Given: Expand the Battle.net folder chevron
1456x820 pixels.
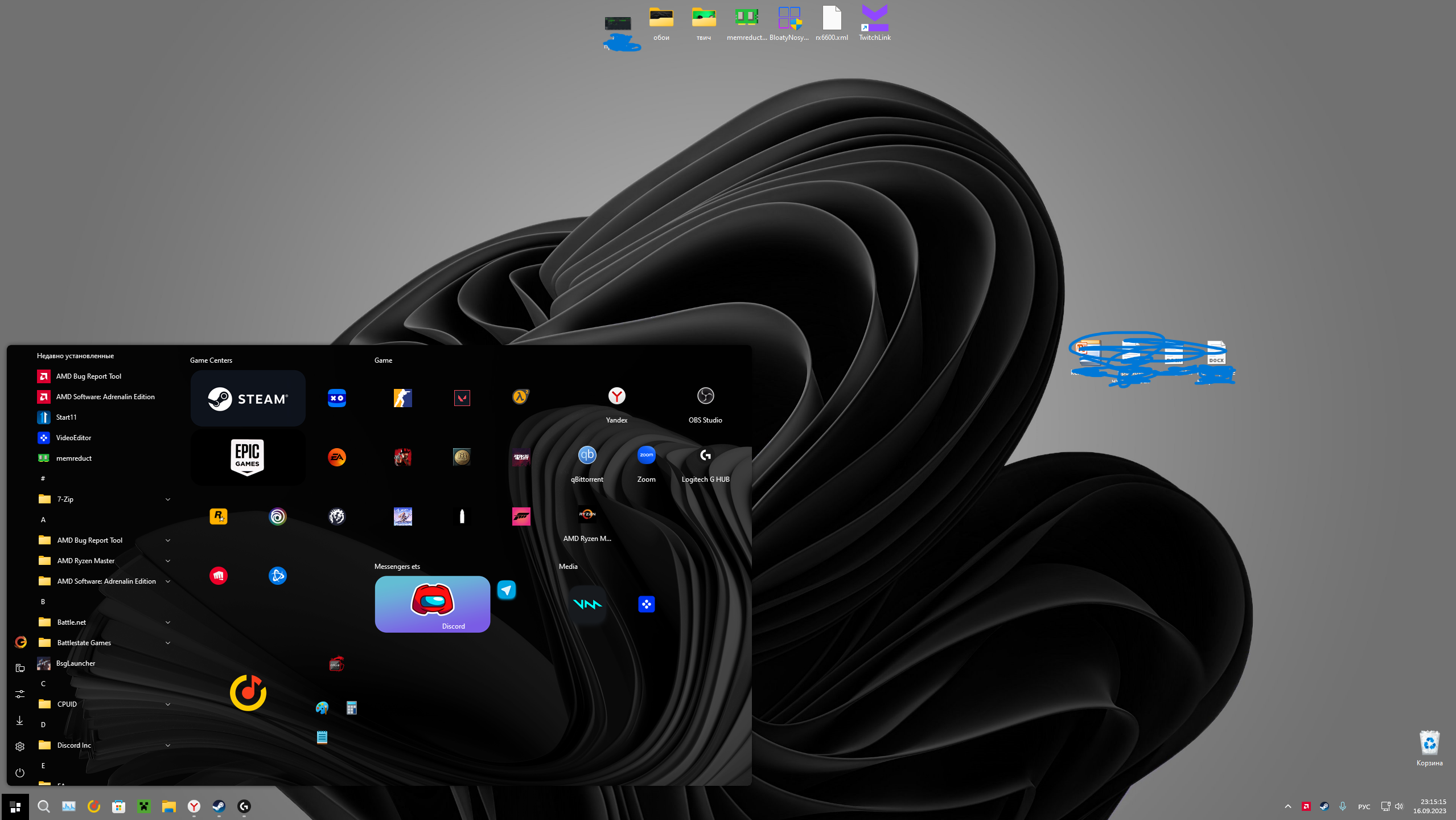Looking at the screenshot, I should coord(168,622).
